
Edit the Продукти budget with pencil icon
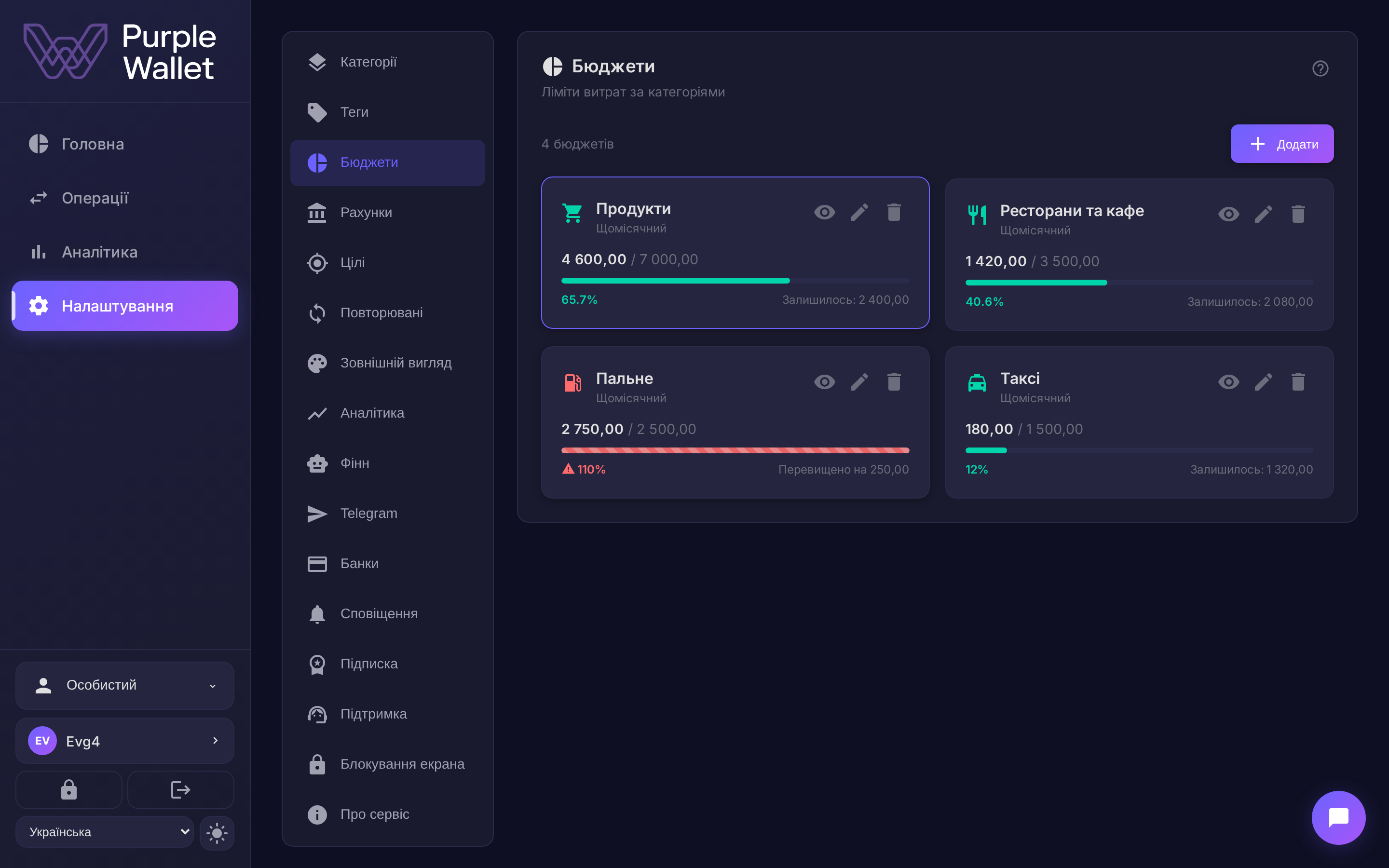(859, 212)
